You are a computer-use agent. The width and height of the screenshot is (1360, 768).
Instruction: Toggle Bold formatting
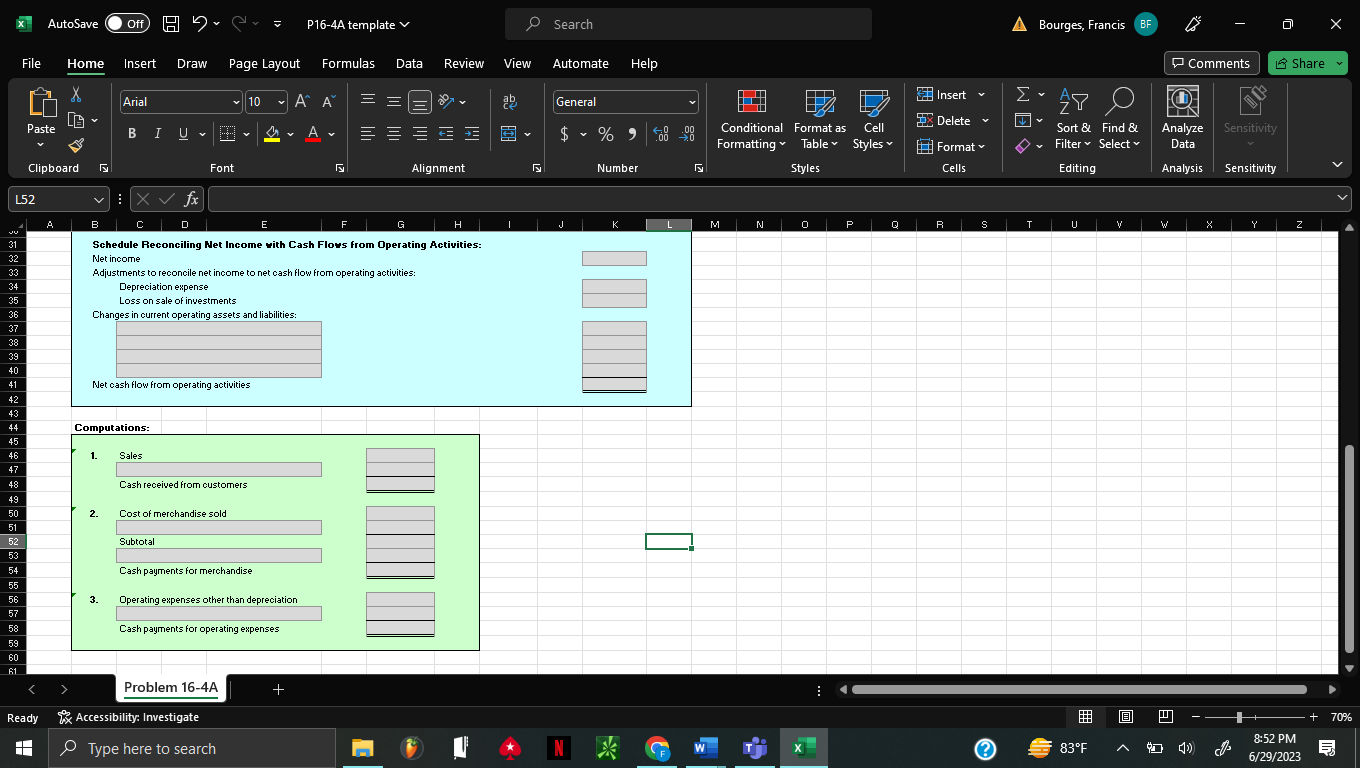(132, 134)
